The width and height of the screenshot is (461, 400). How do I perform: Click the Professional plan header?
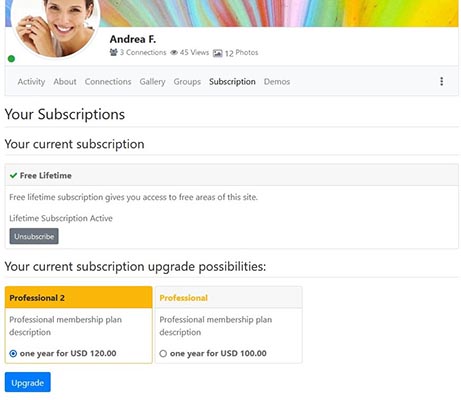pos(229,297)
